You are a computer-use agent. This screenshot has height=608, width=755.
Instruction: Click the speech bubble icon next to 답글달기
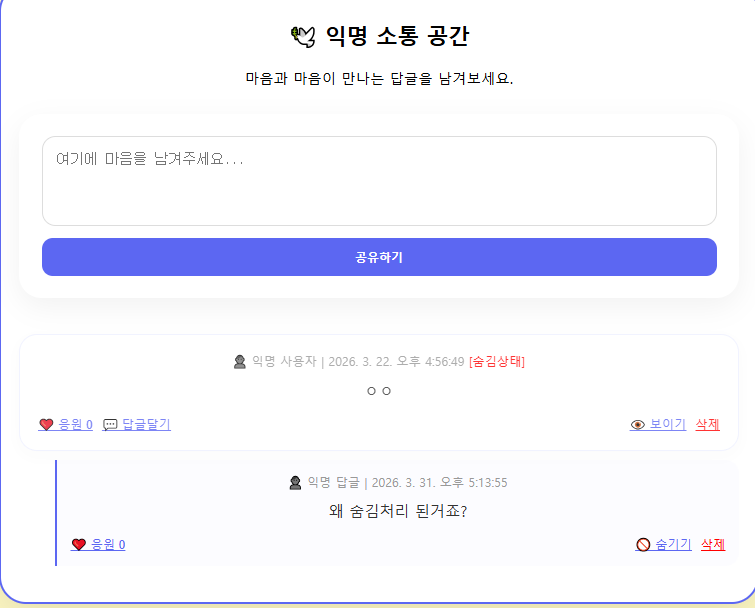pyautogui.click(x=110, y=424)
